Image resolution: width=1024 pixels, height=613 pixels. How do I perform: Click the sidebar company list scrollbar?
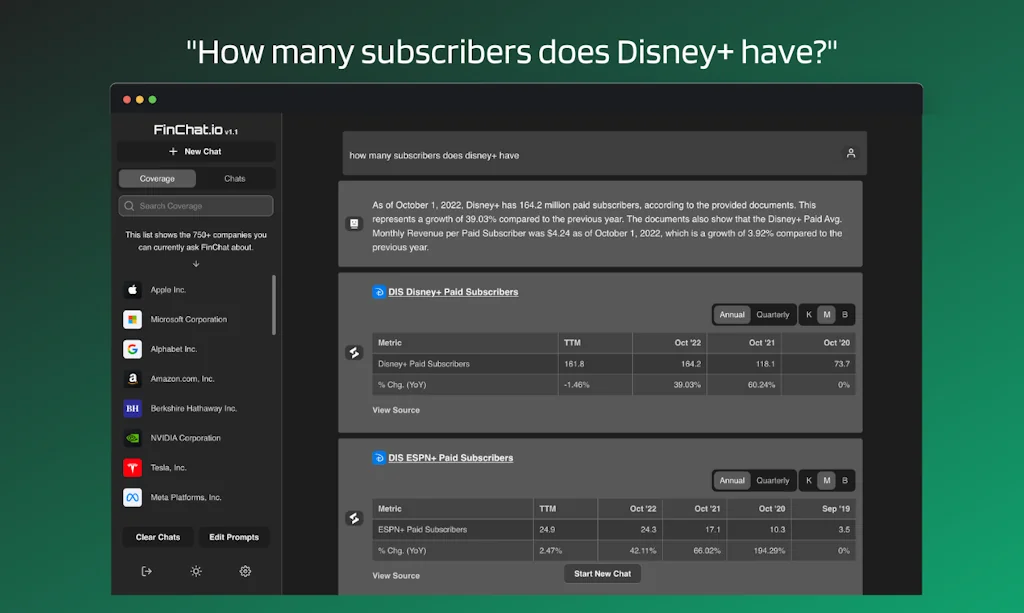tap(274, 305)
